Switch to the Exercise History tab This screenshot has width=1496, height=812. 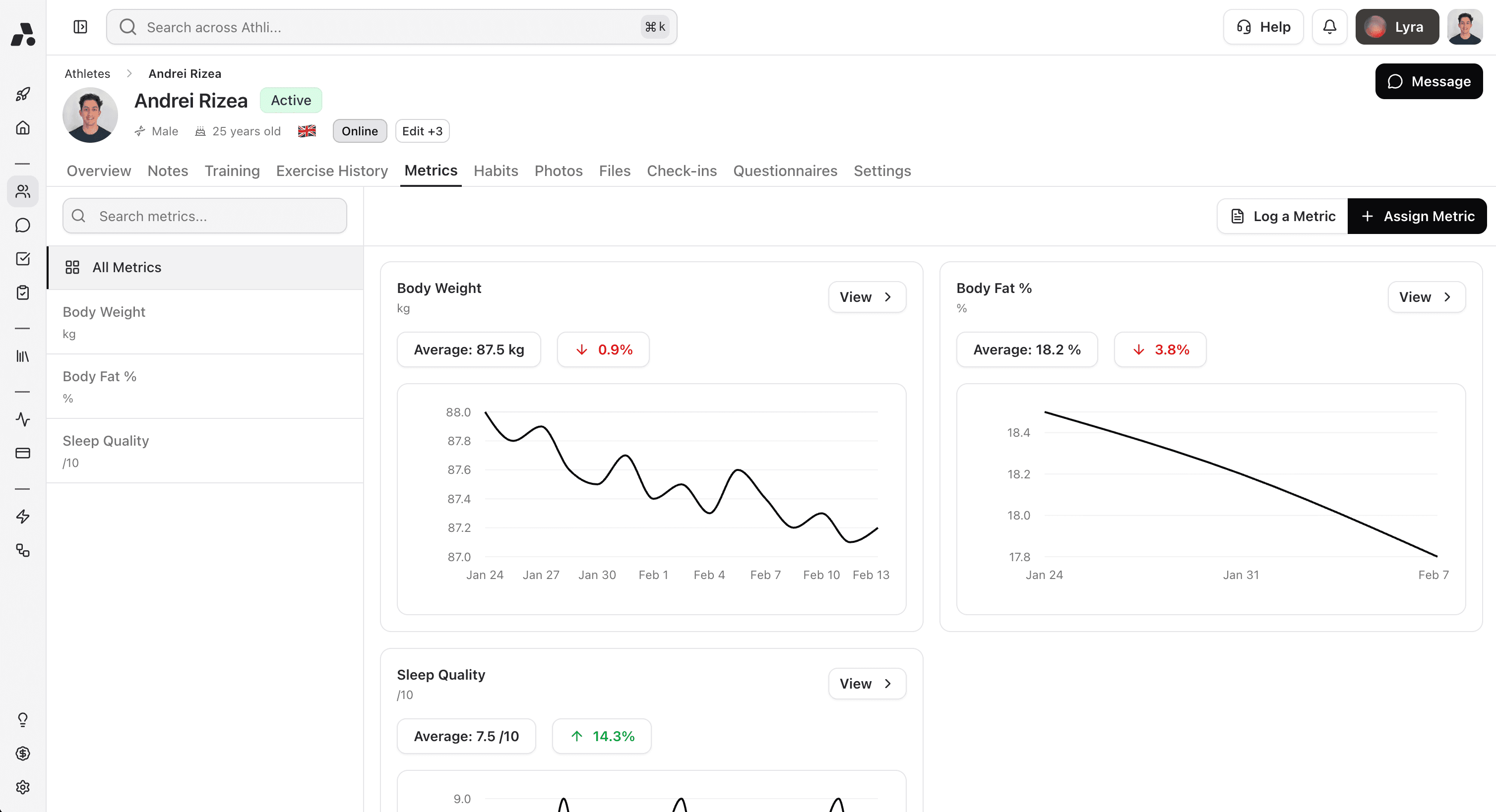(332, 171)
